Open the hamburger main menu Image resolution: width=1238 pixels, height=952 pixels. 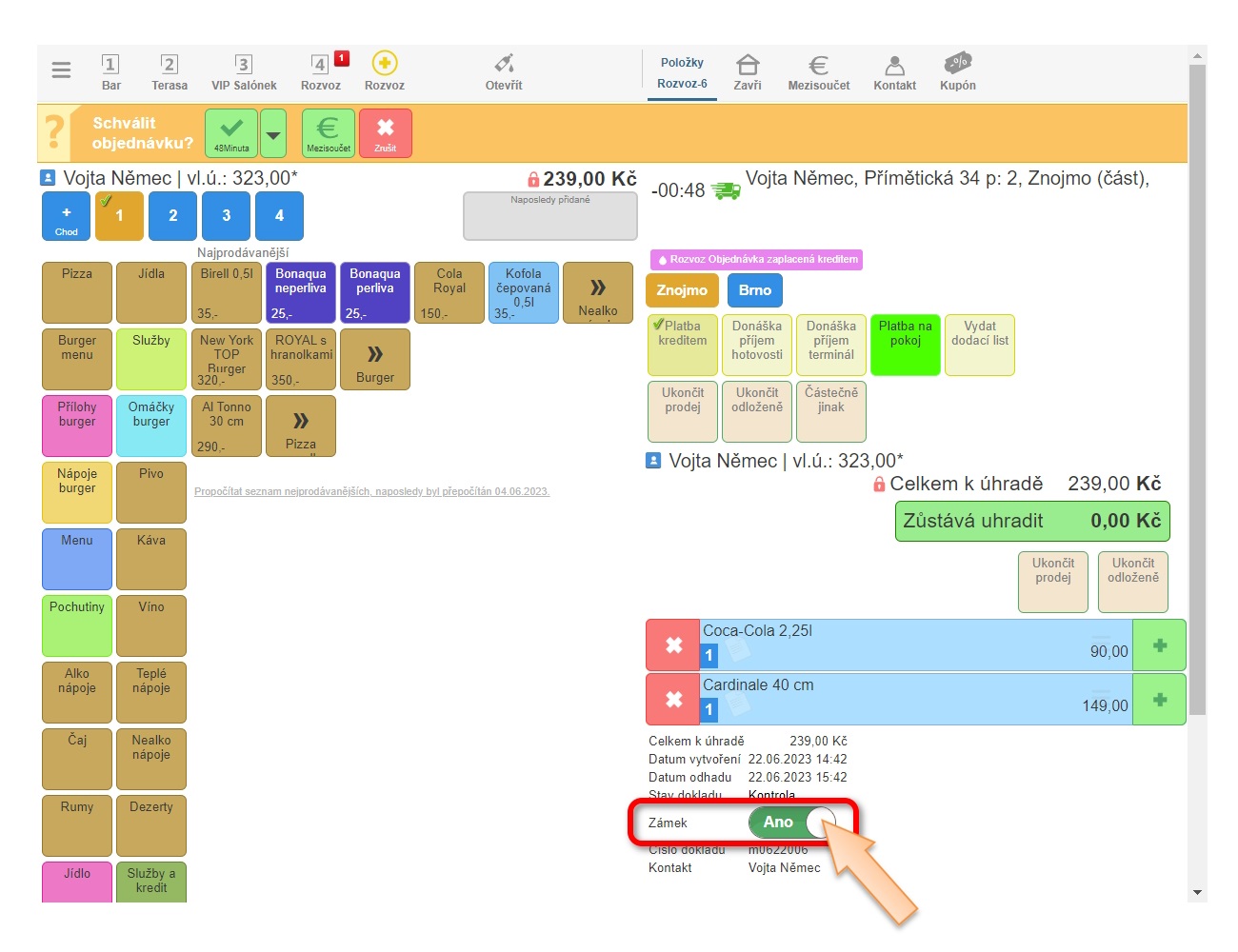[61, 70]
